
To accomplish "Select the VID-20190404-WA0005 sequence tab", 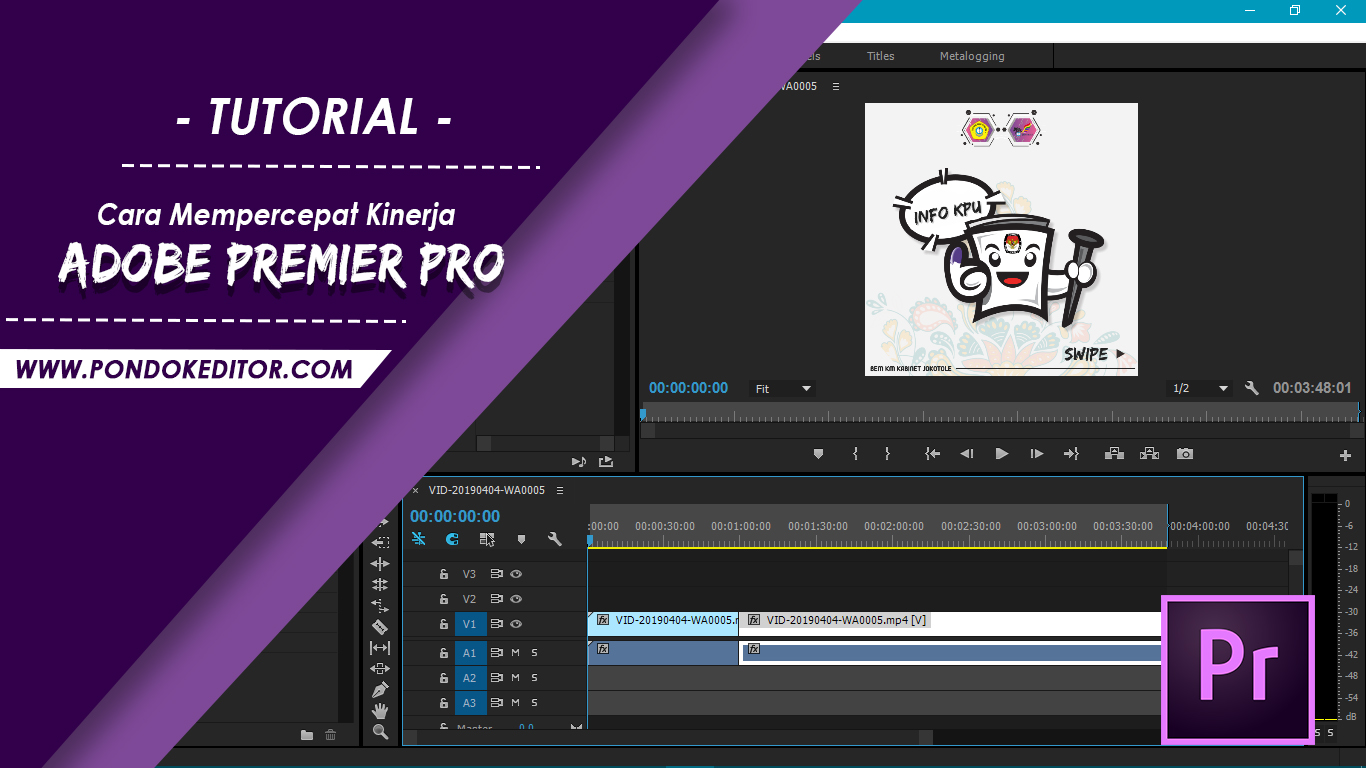I will 487,490.
